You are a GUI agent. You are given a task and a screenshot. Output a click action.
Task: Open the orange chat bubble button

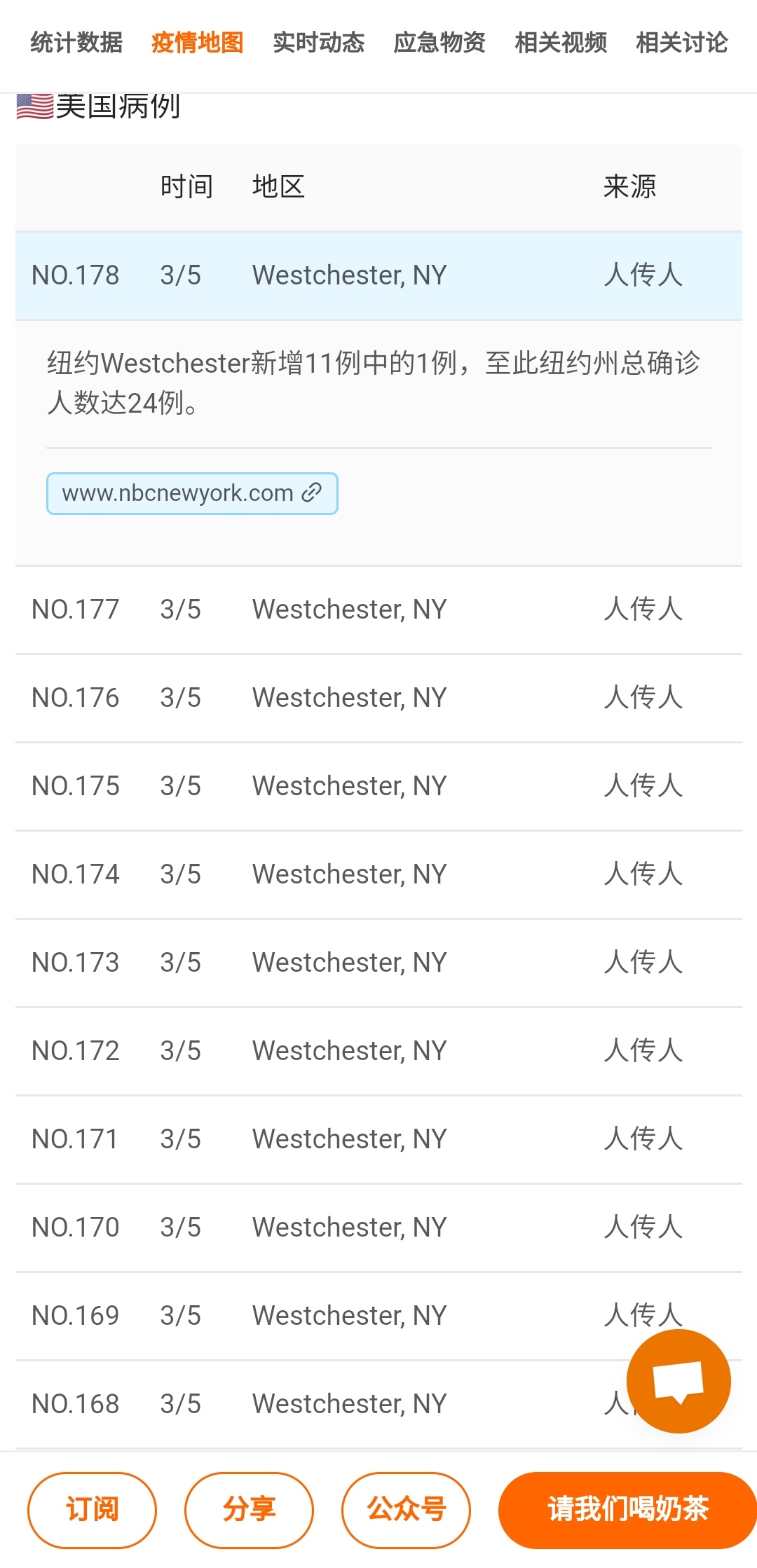[x=678, y=1381]
